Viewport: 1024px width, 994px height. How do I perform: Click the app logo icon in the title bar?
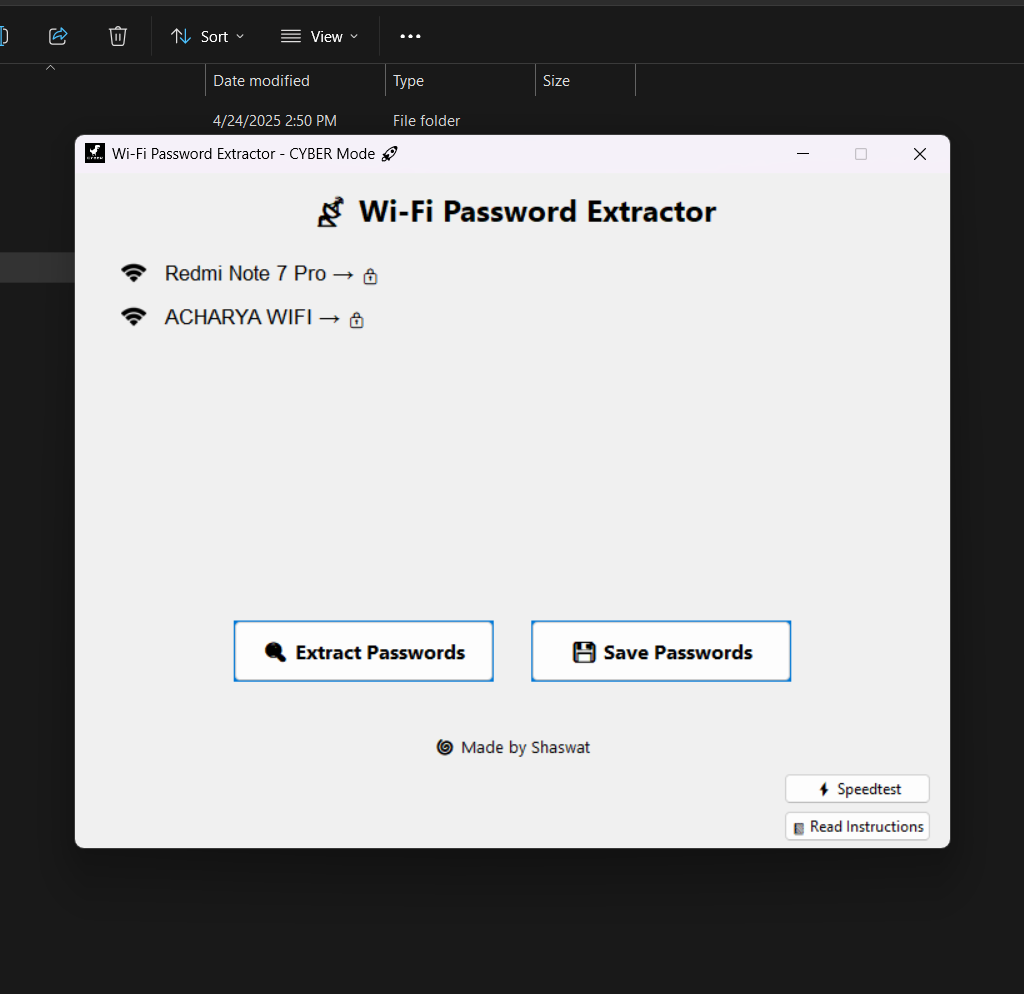pyautogui.click(x=94, y=153)
